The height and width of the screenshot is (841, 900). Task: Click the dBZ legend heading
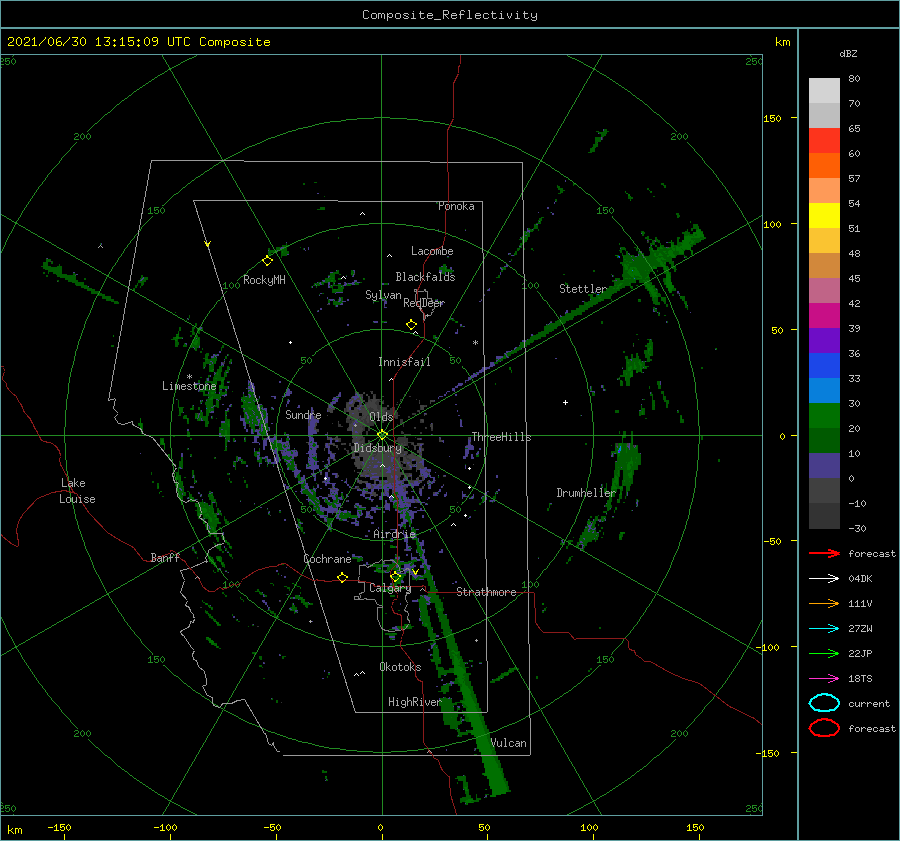click(x=848, y=53)
